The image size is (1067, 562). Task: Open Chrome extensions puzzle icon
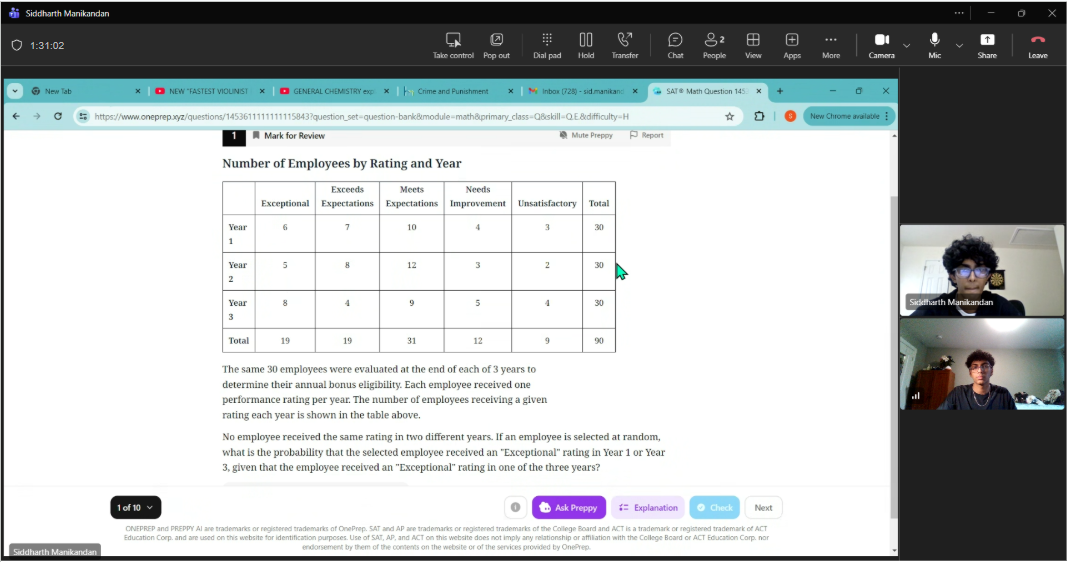click(759, 116)
